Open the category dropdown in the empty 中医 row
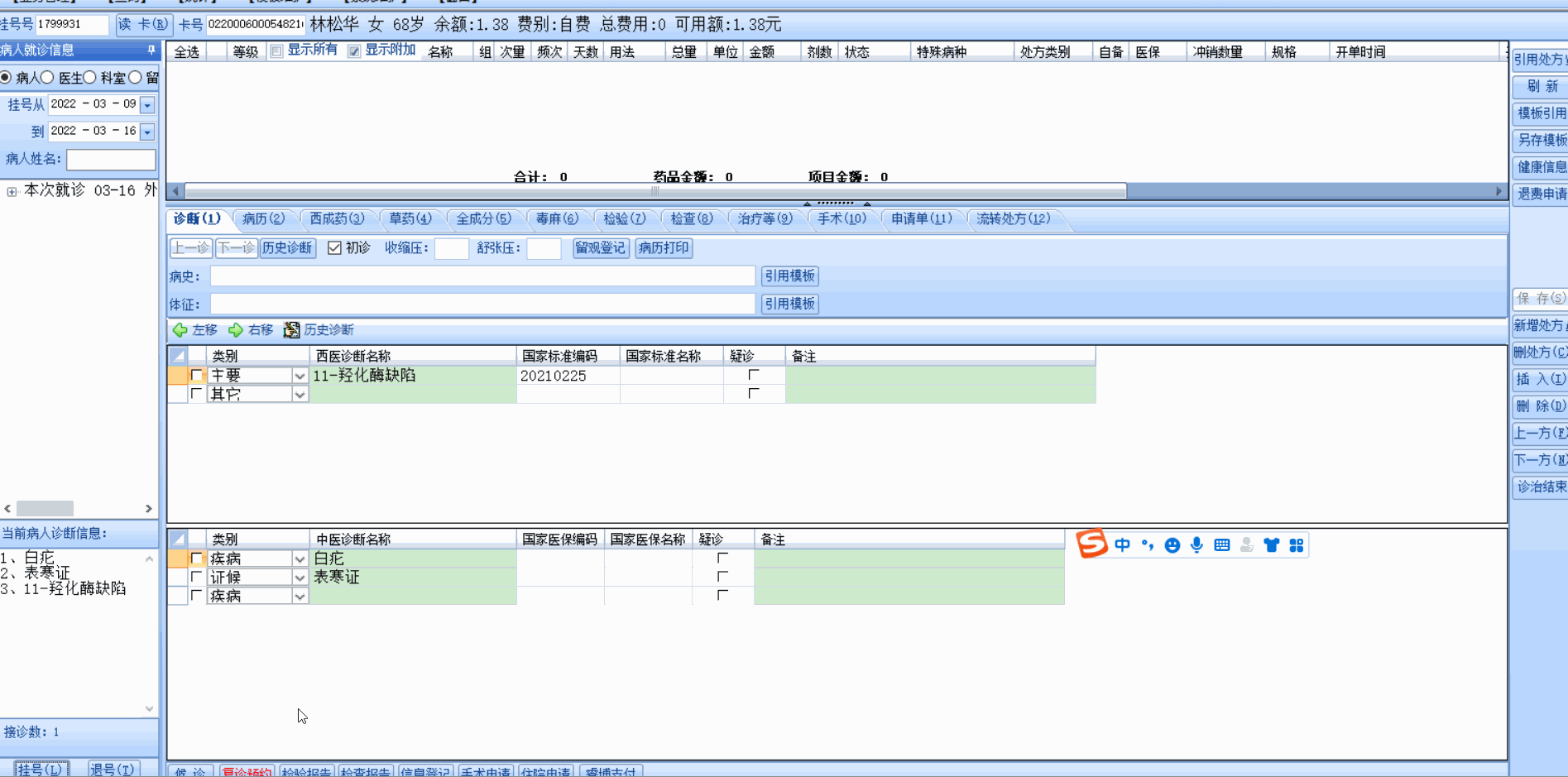Image resolution: width=1568 pixels, height=777 pixels. click(x=300, y=597)
